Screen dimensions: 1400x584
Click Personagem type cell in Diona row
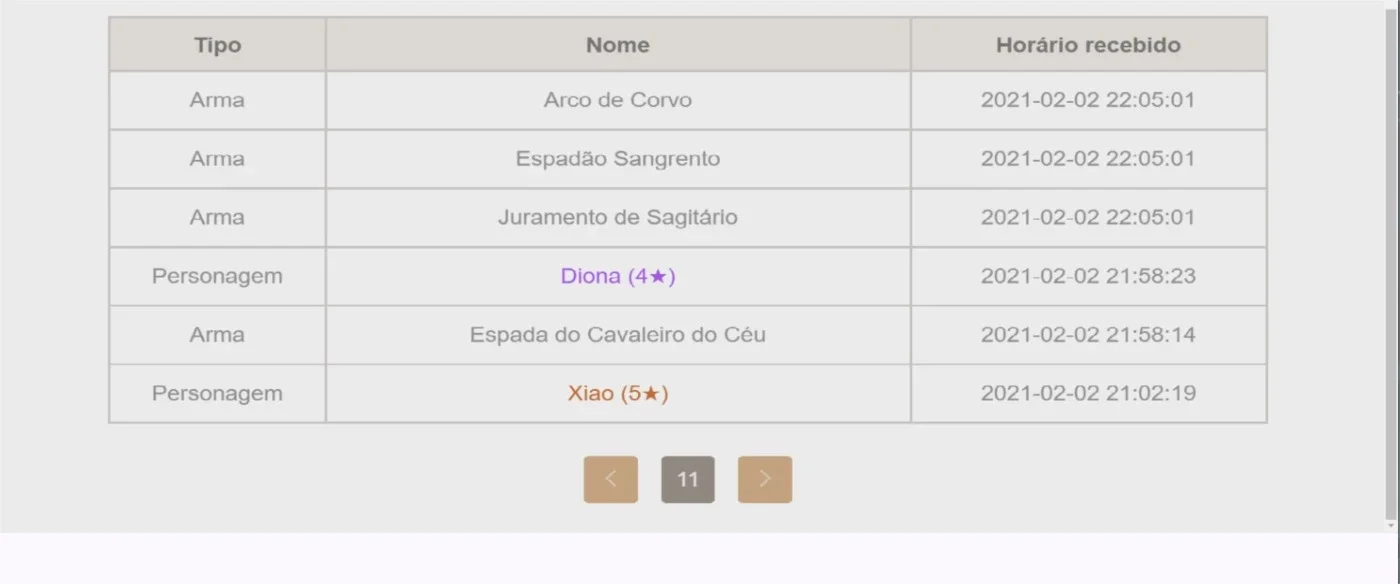point(217,276)
